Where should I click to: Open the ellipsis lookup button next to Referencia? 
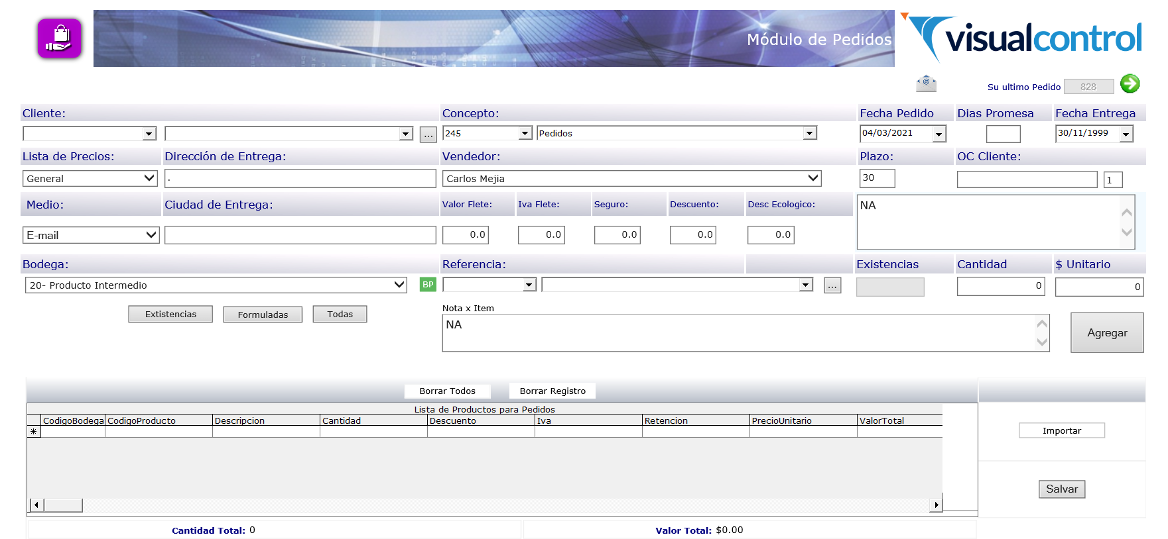click(833, 285)
